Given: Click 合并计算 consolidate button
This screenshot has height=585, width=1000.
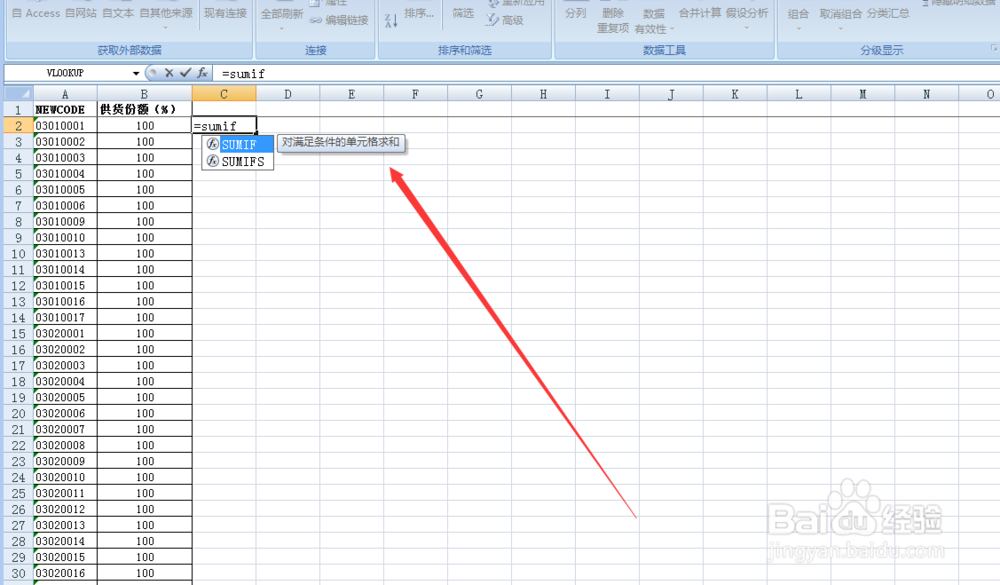Looking at the screenshot, I should click(x=700, y=13).
